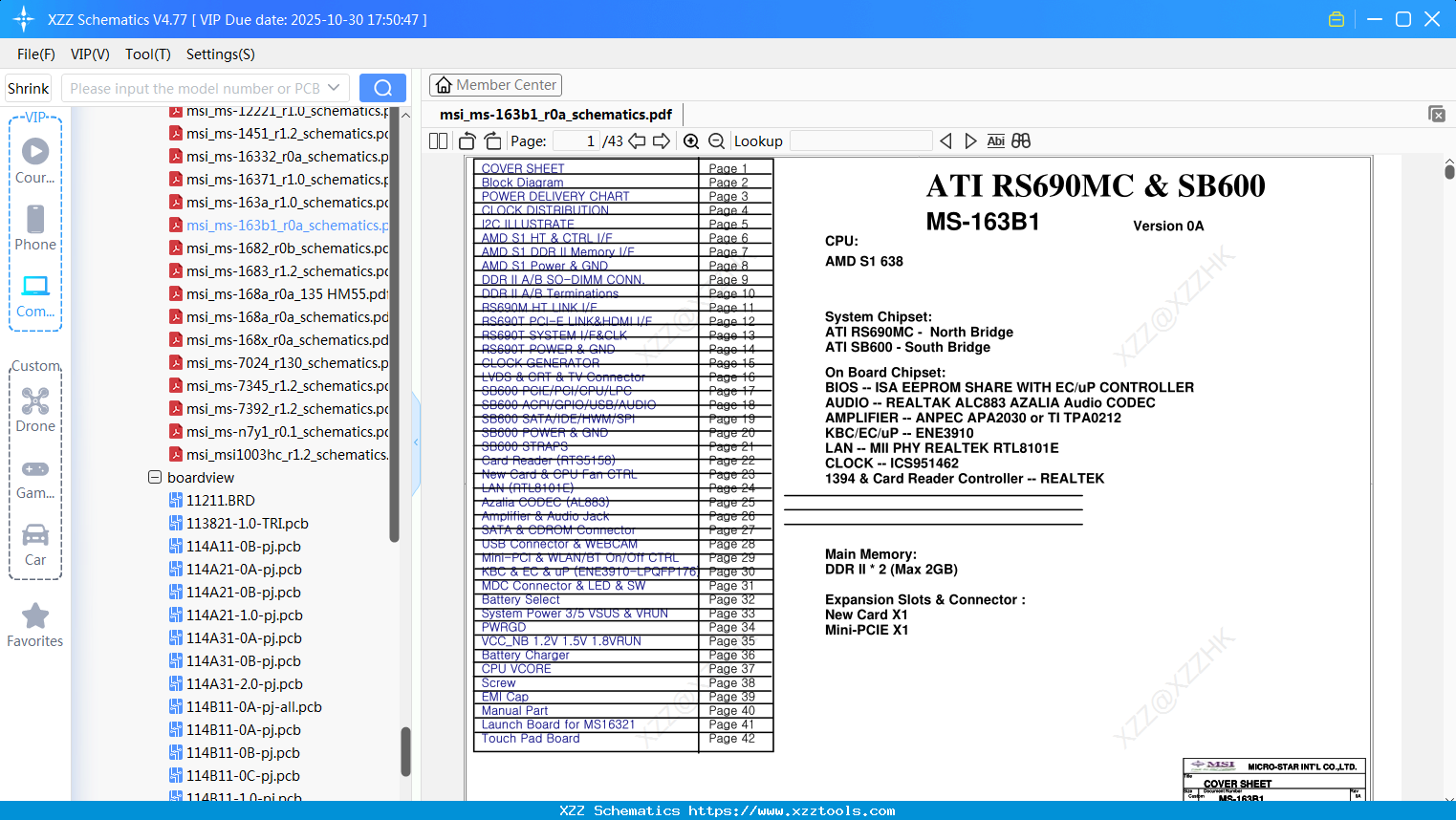
Task: Open the COVER SHEET link
Action: tap(523, 168)
